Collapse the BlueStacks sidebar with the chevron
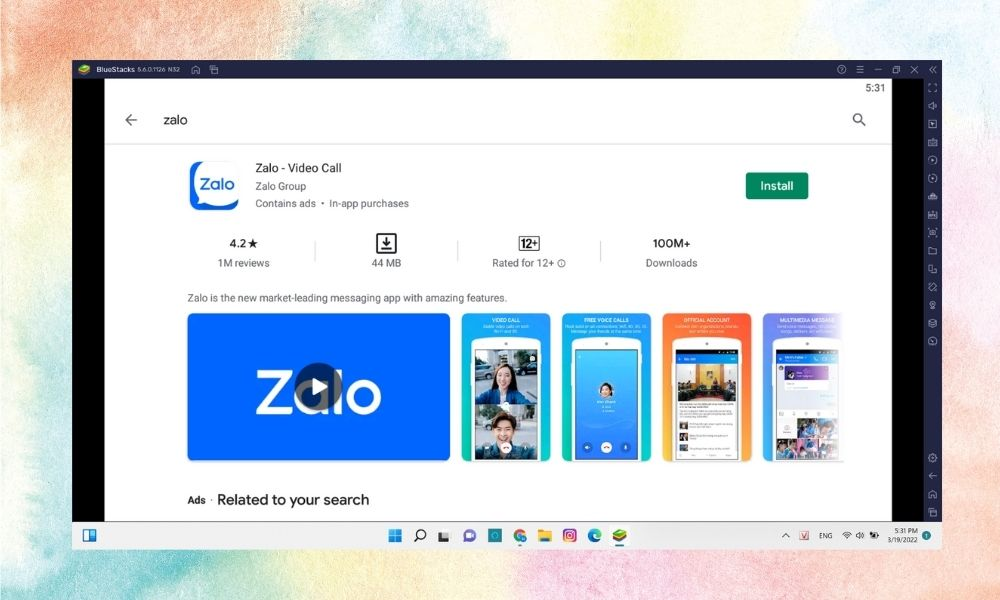Viewport: 1000px width, 600px height. pyautogui.click(x=932, y=69)
